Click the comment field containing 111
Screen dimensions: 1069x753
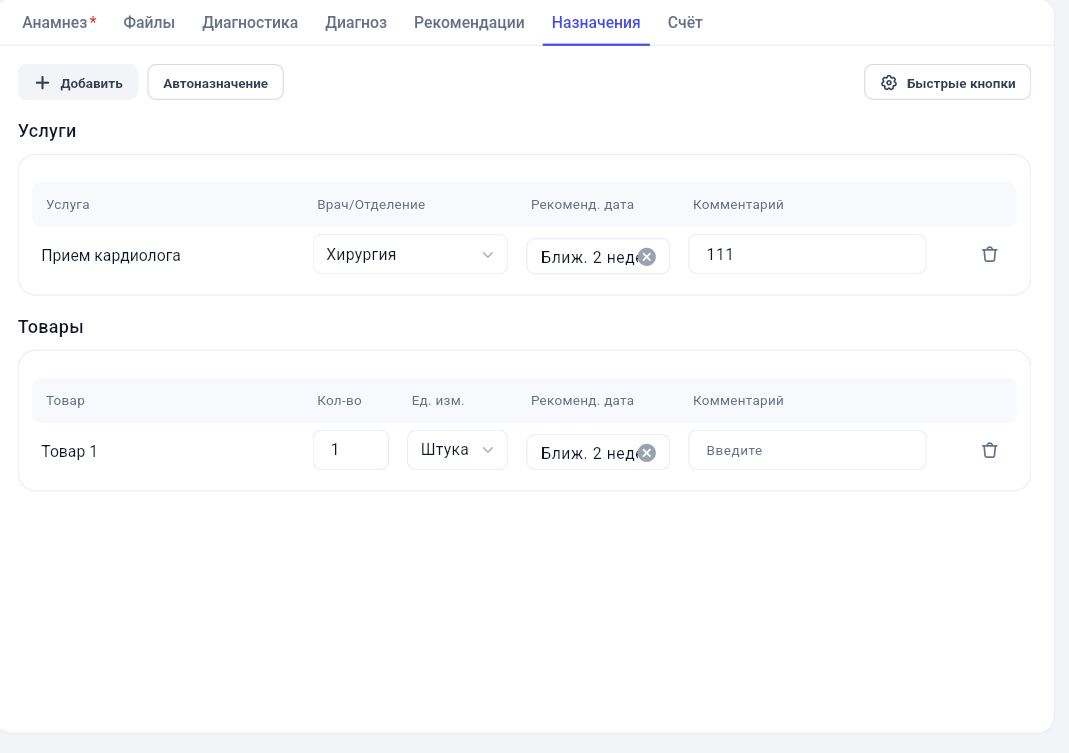807,254
